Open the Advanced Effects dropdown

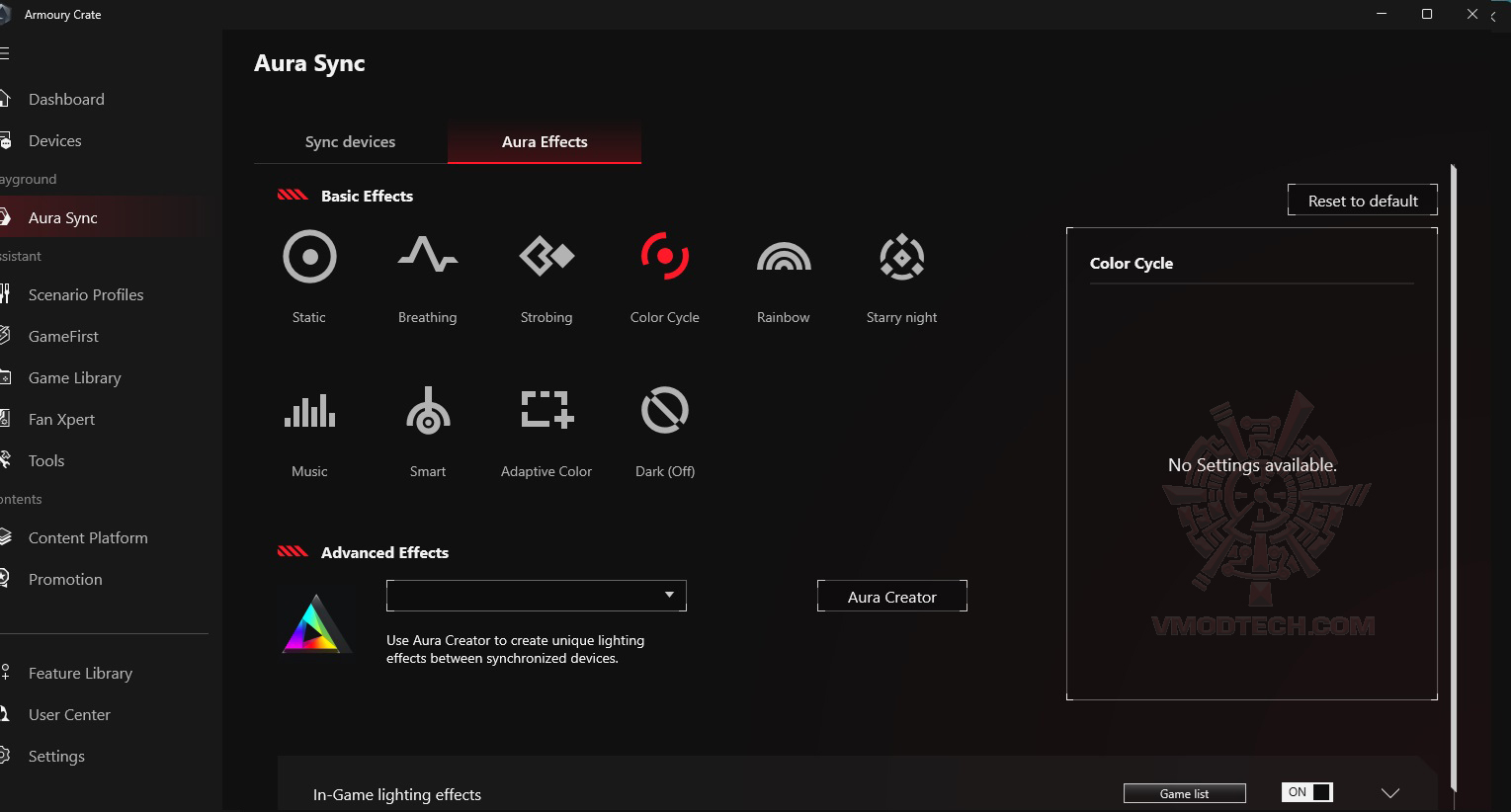click(537, 596)
